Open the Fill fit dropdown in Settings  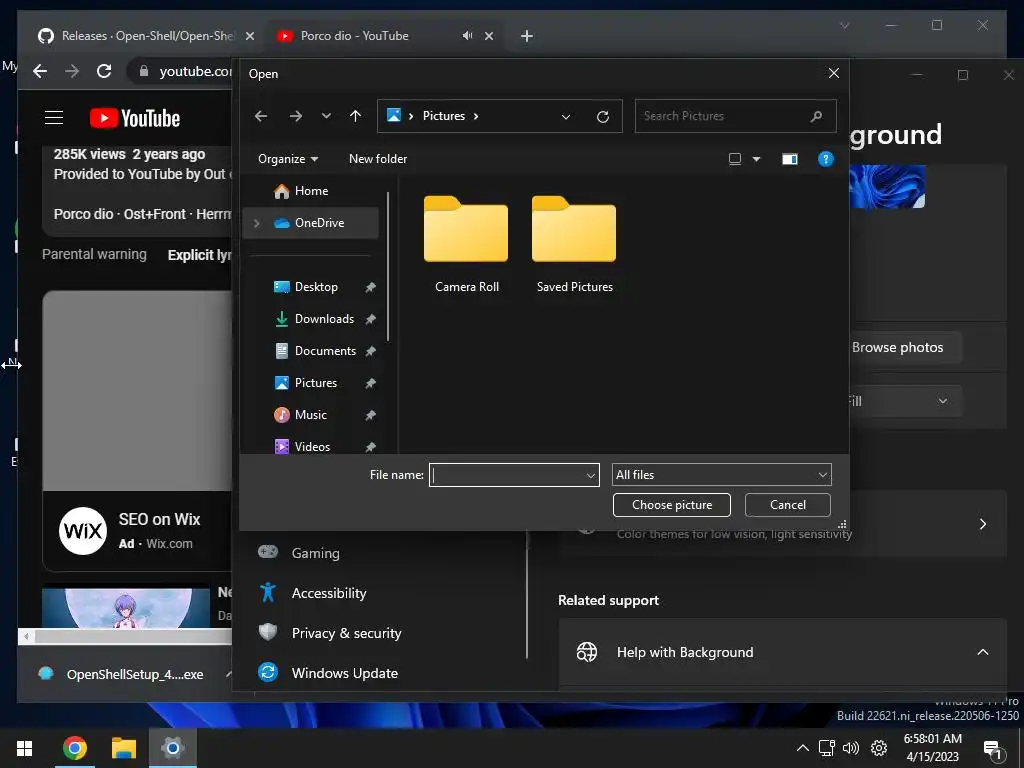(x=905, y=401)
